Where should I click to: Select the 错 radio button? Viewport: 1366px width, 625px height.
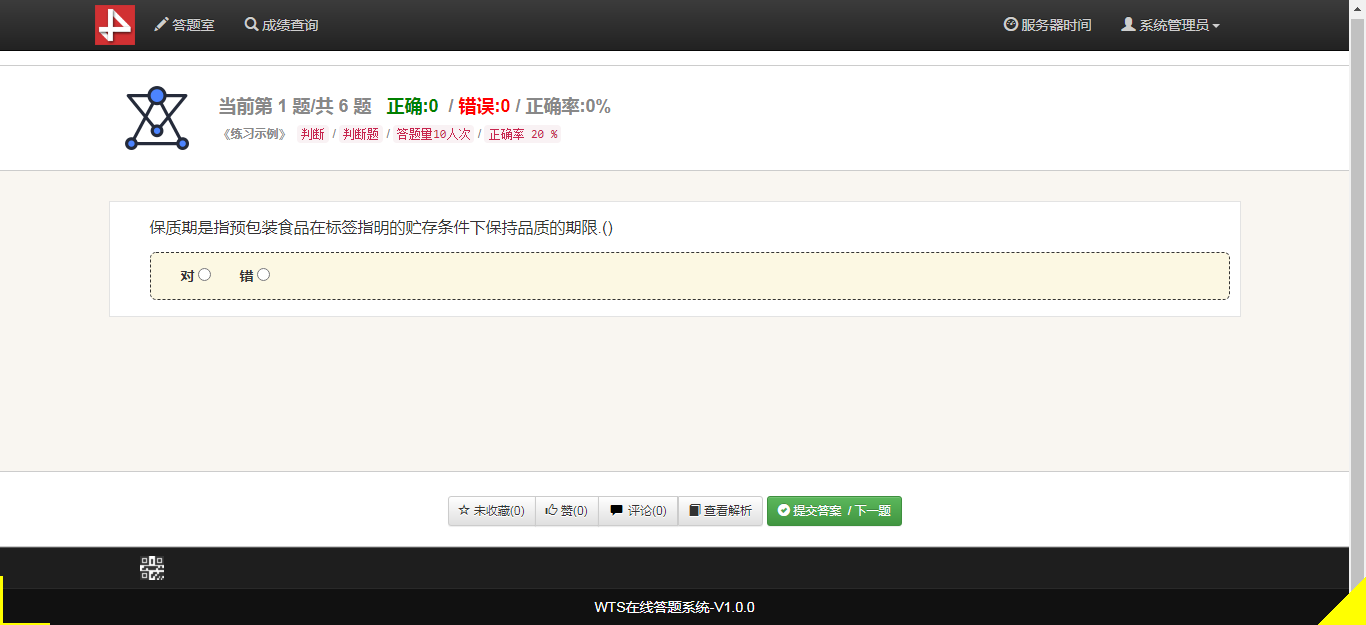pyautogui.click(x=263, y=275)
